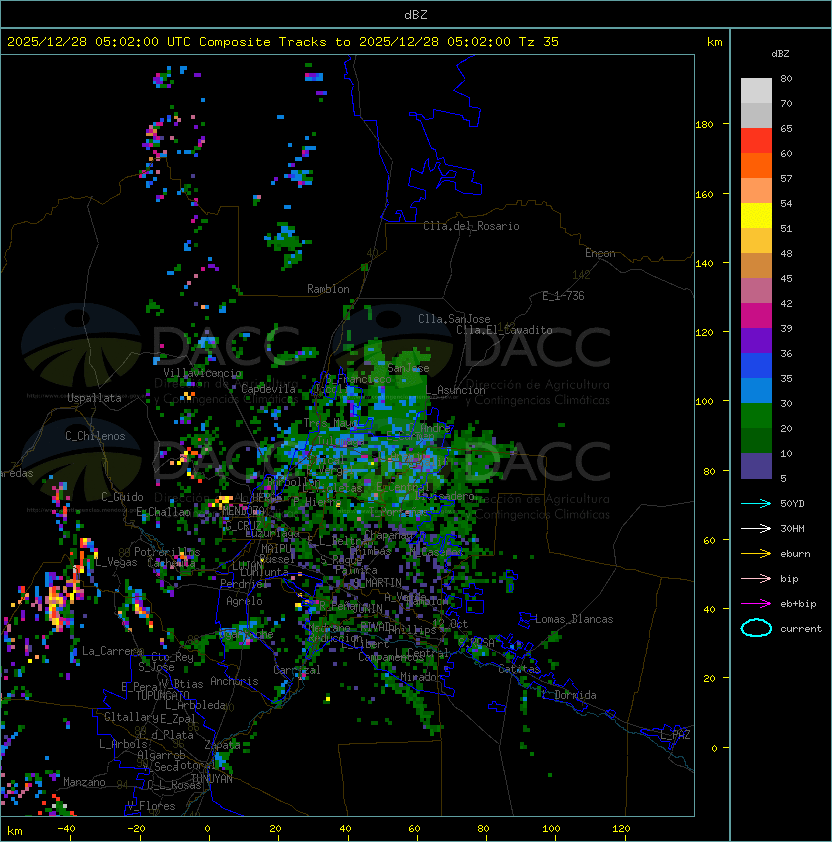This screenshot has height=842, width=832.
Task: Click the L_PAZ place label
Action: [675, 735]
